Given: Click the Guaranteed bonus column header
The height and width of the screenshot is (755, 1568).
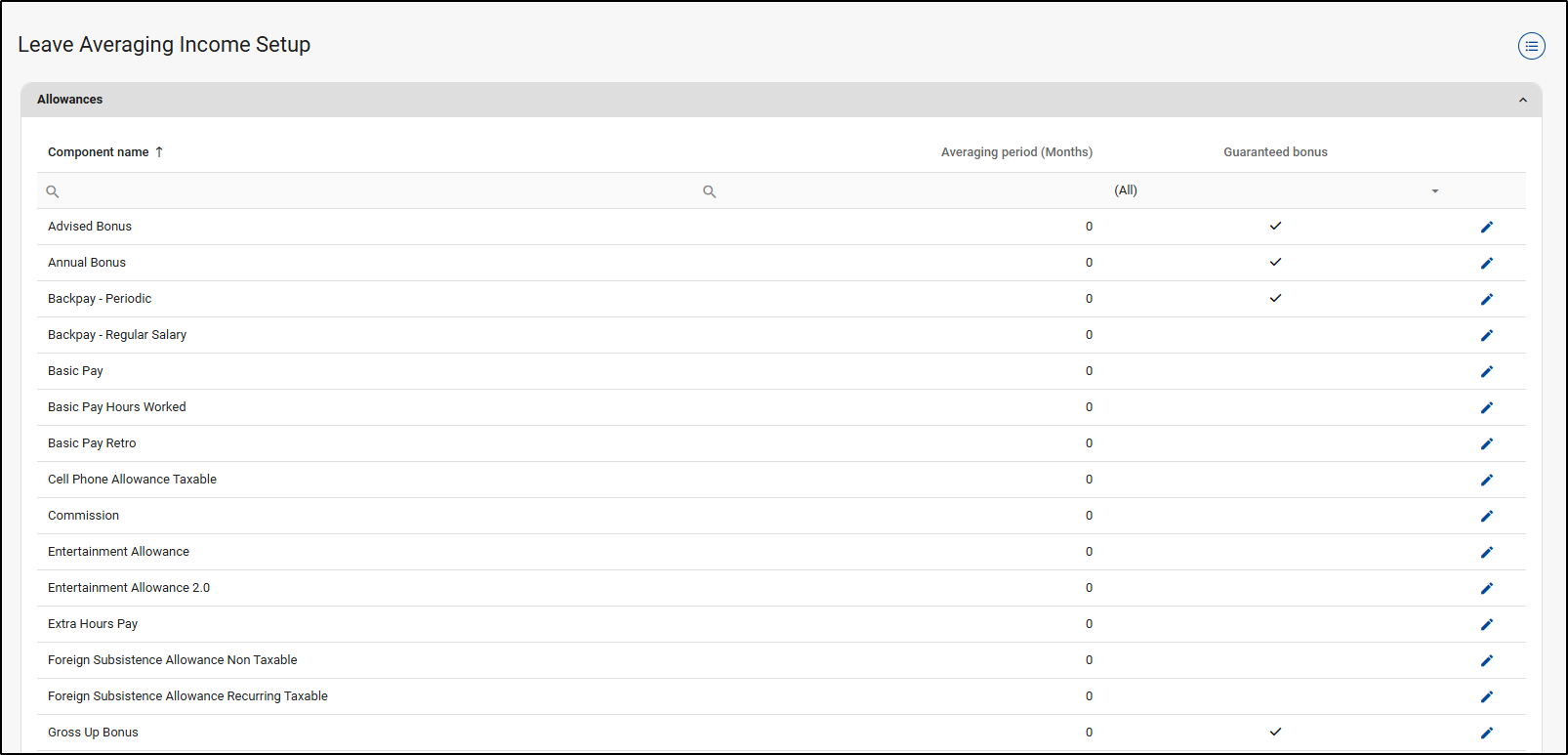Looking at the screenshot, I should pyautogui.click(x=1275, y=152).
